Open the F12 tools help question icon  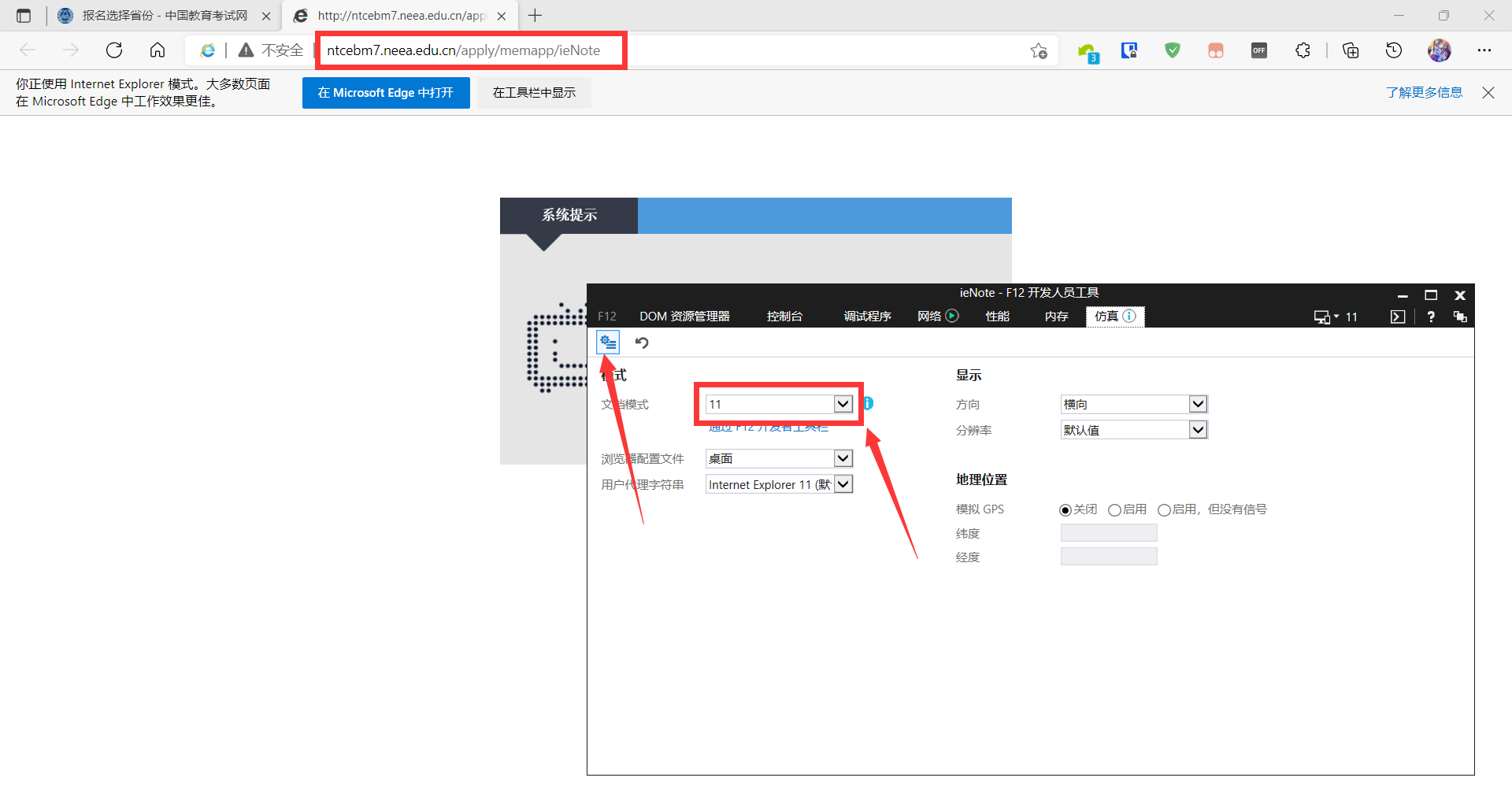coord(1431,317)
